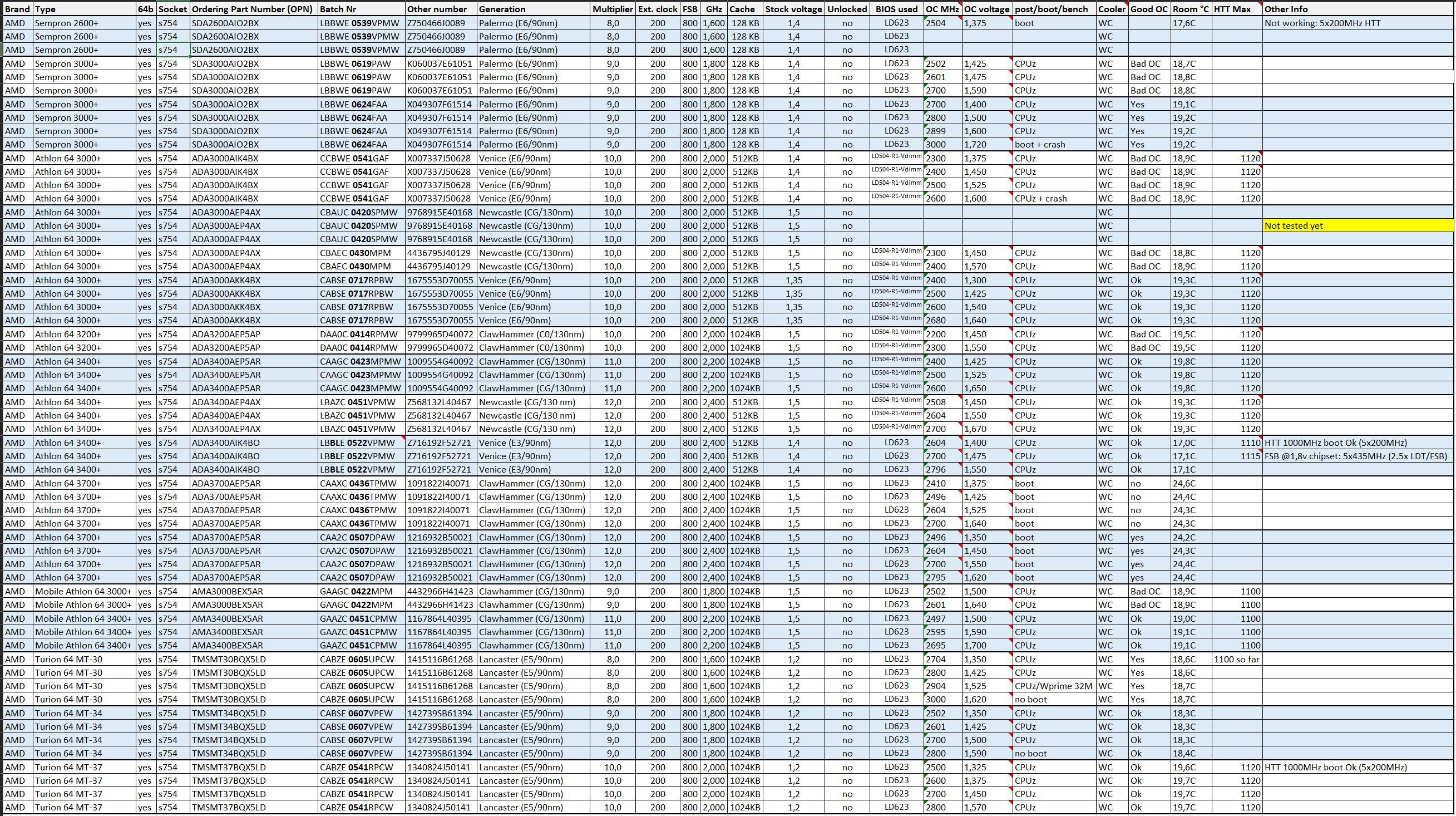This screenshot has width=1456, height=816.
Task: Click the OC voltage value 1,670
Action: pos(988,429)
